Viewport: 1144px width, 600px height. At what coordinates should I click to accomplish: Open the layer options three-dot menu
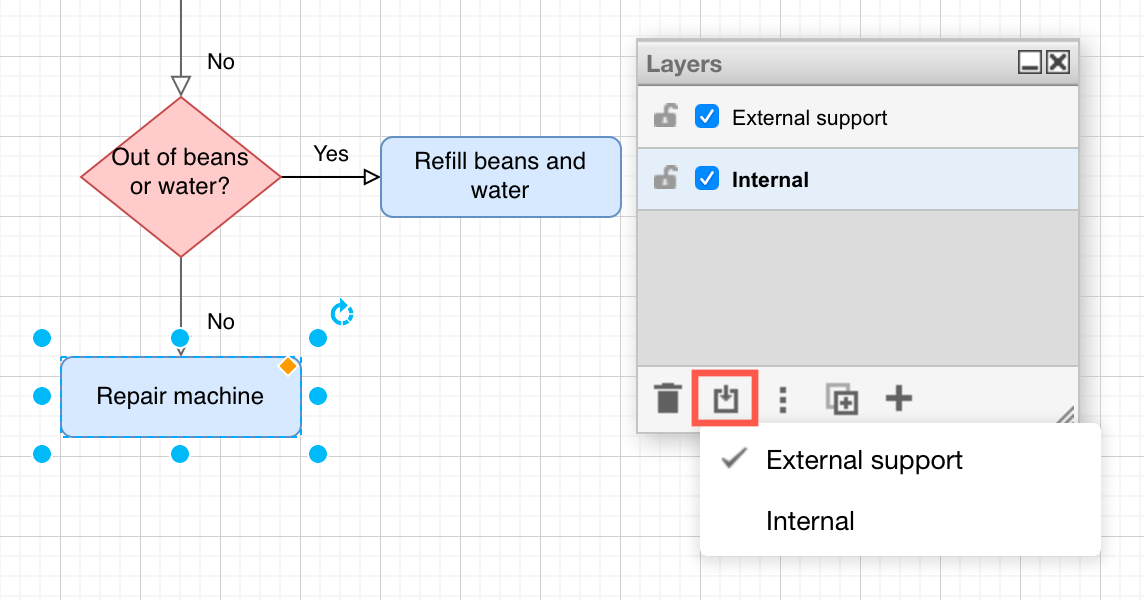[x=783, y=400]
